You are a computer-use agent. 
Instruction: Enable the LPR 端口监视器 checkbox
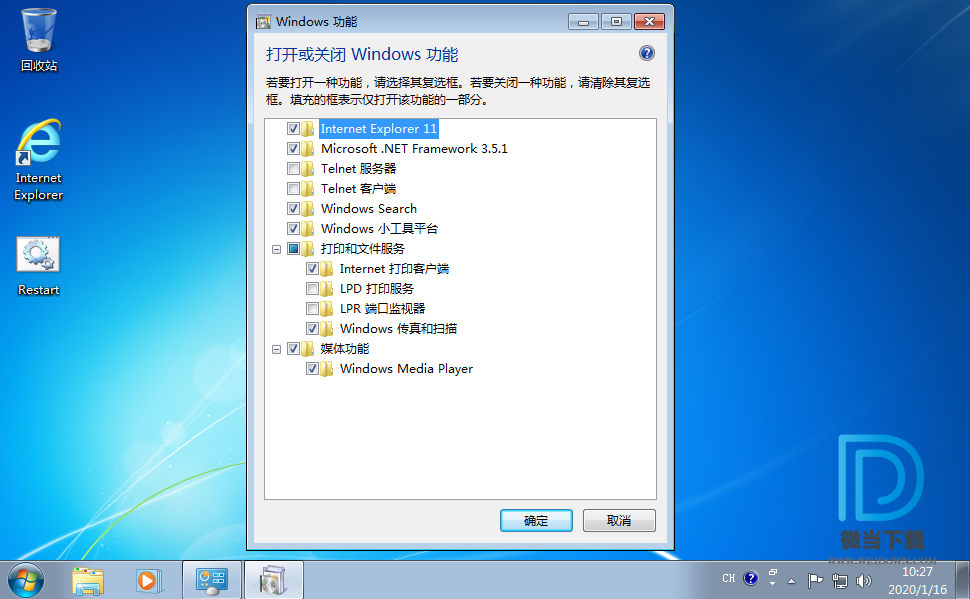click(x=312, y=309)
